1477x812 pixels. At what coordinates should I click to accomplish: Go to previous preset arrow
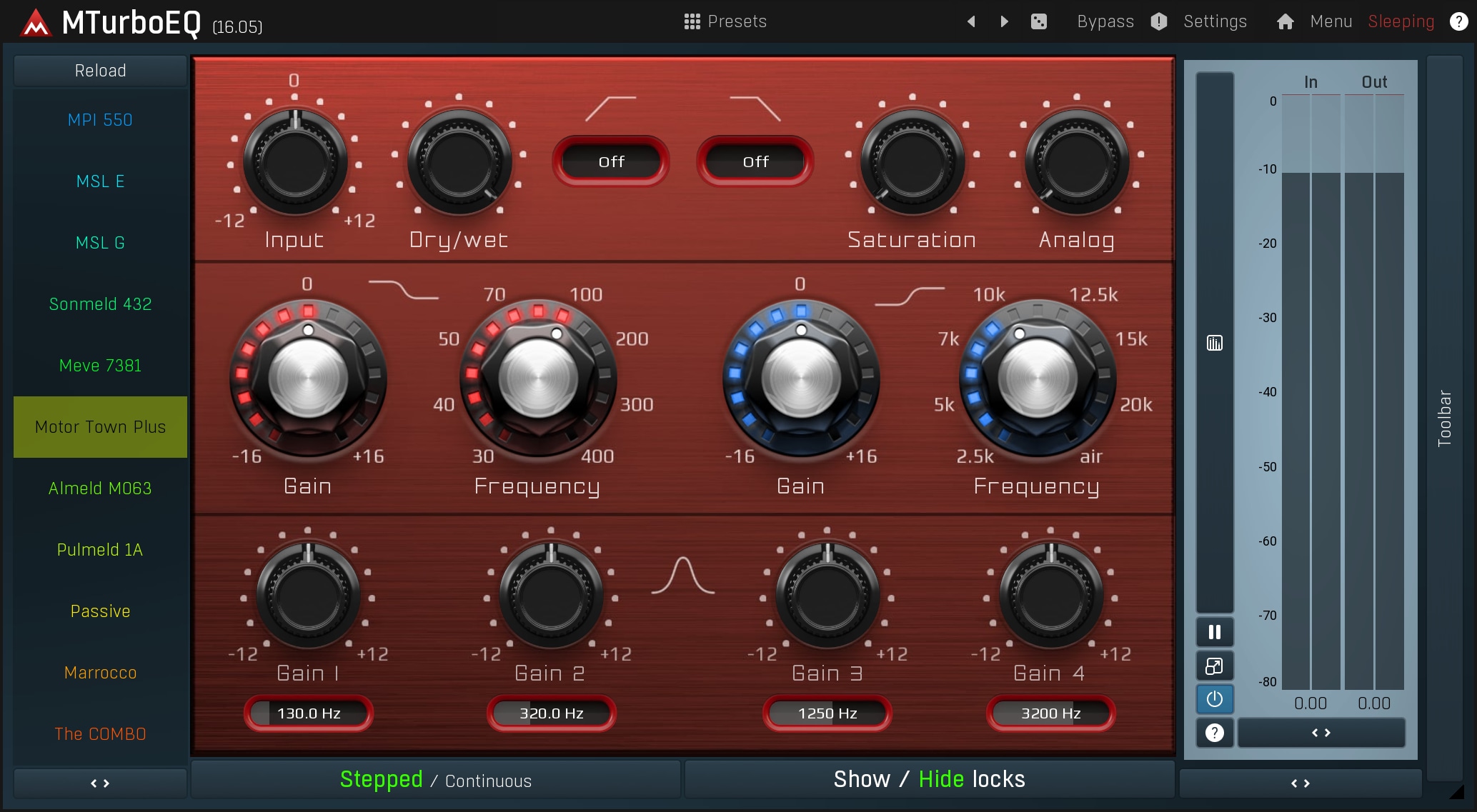[x=971, y=21]
